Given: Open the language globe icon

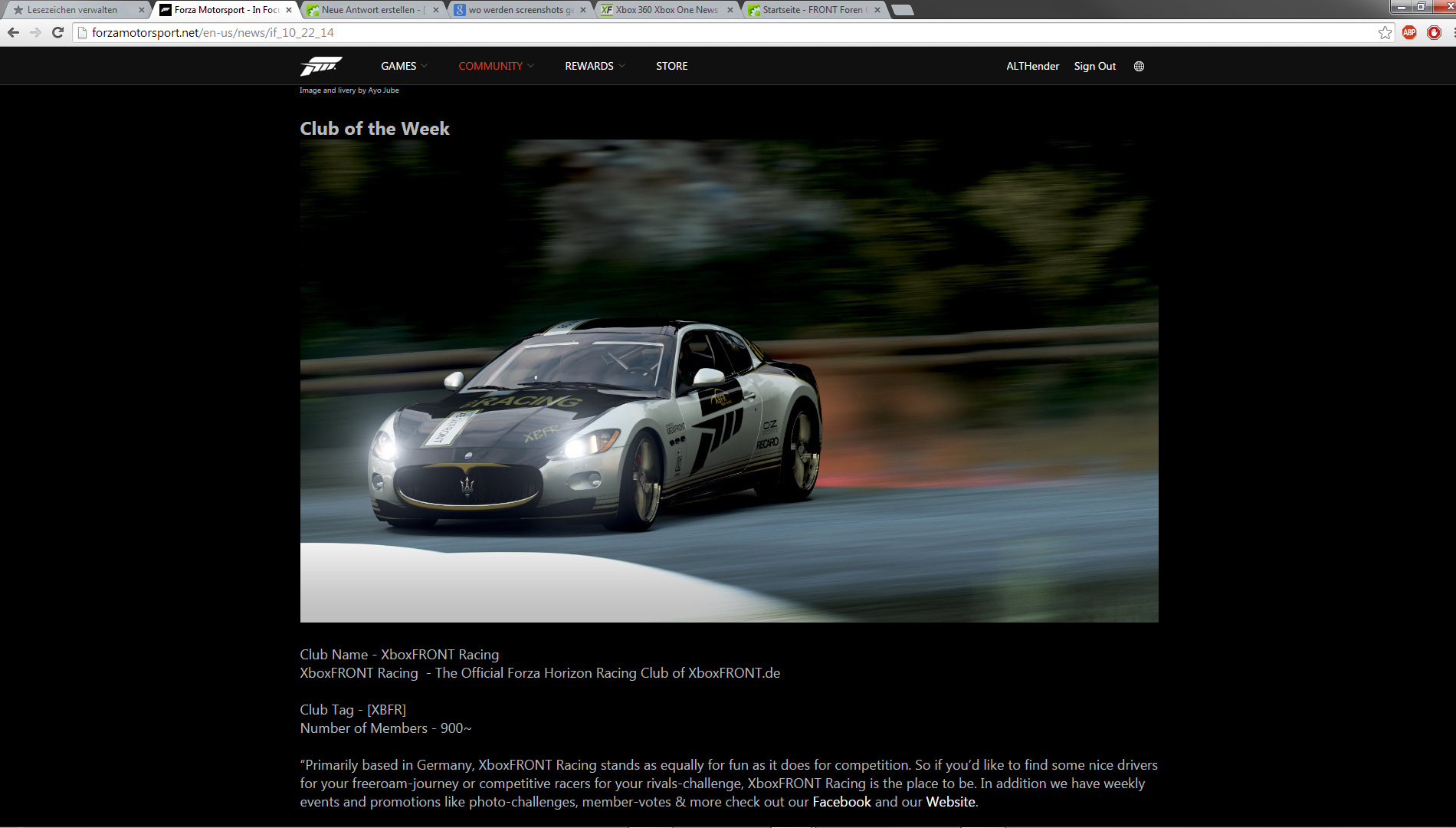Looking at the screenshot, I should coord(1139,67).
